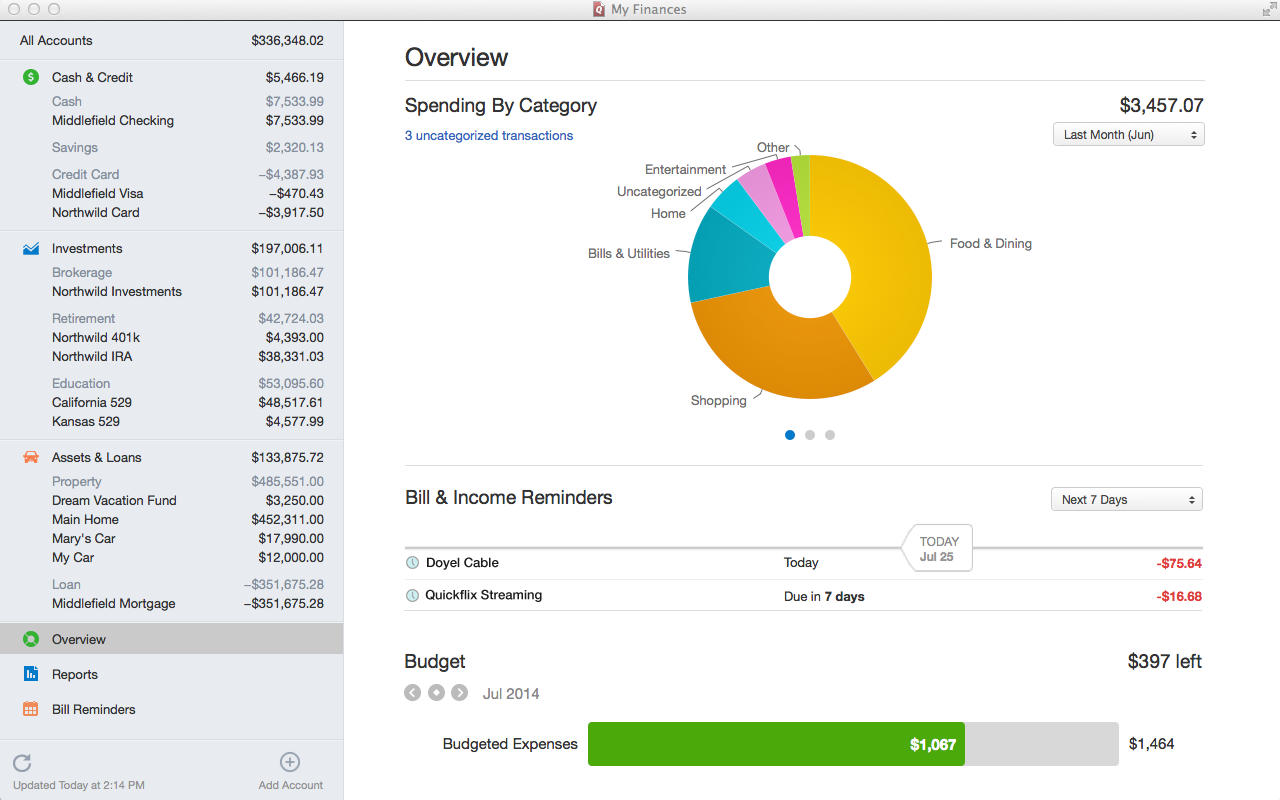Click the green Cash & Credit dollar icon
Image resolution: width=1280 pixels, height=800 pixels.
[x=31, y=77]
